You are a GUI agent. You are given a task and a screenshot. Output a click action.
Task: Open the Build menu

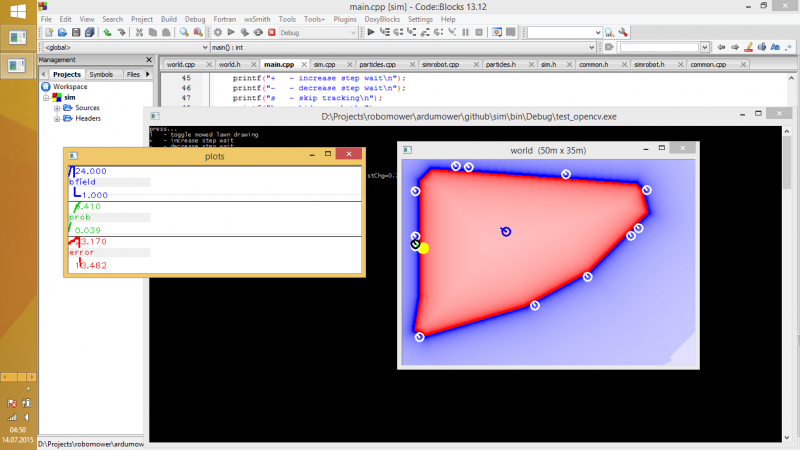[169, 19]
